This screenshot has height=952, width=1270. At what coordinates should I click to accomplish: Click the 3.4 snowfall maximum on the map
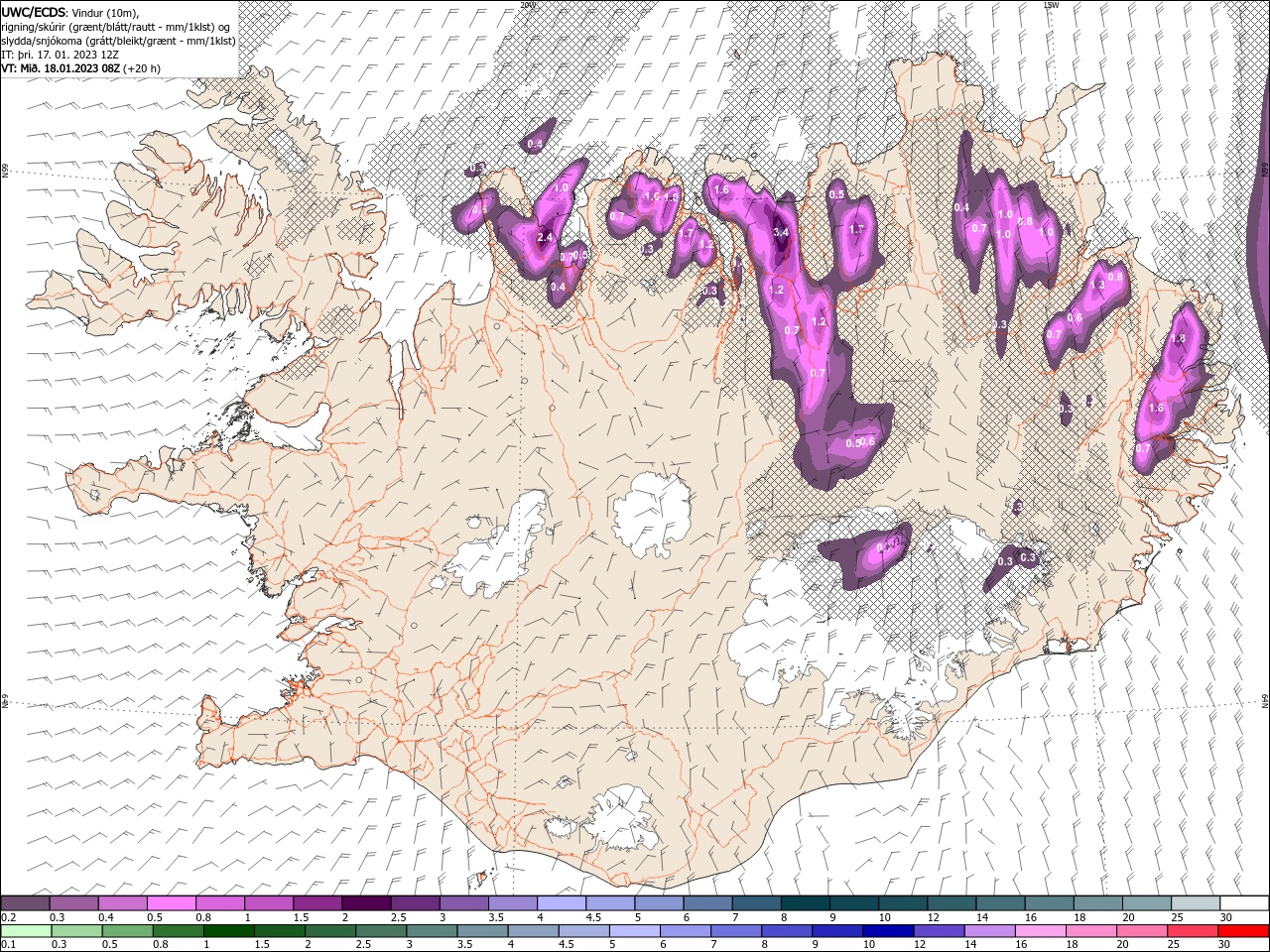[781, 232]
